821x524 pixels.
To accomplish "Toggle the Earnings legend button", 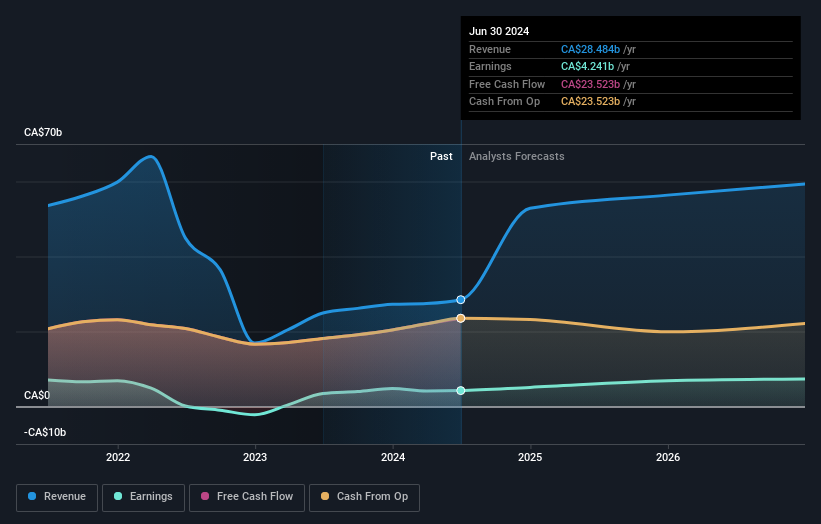I will (x=143, y=497).
